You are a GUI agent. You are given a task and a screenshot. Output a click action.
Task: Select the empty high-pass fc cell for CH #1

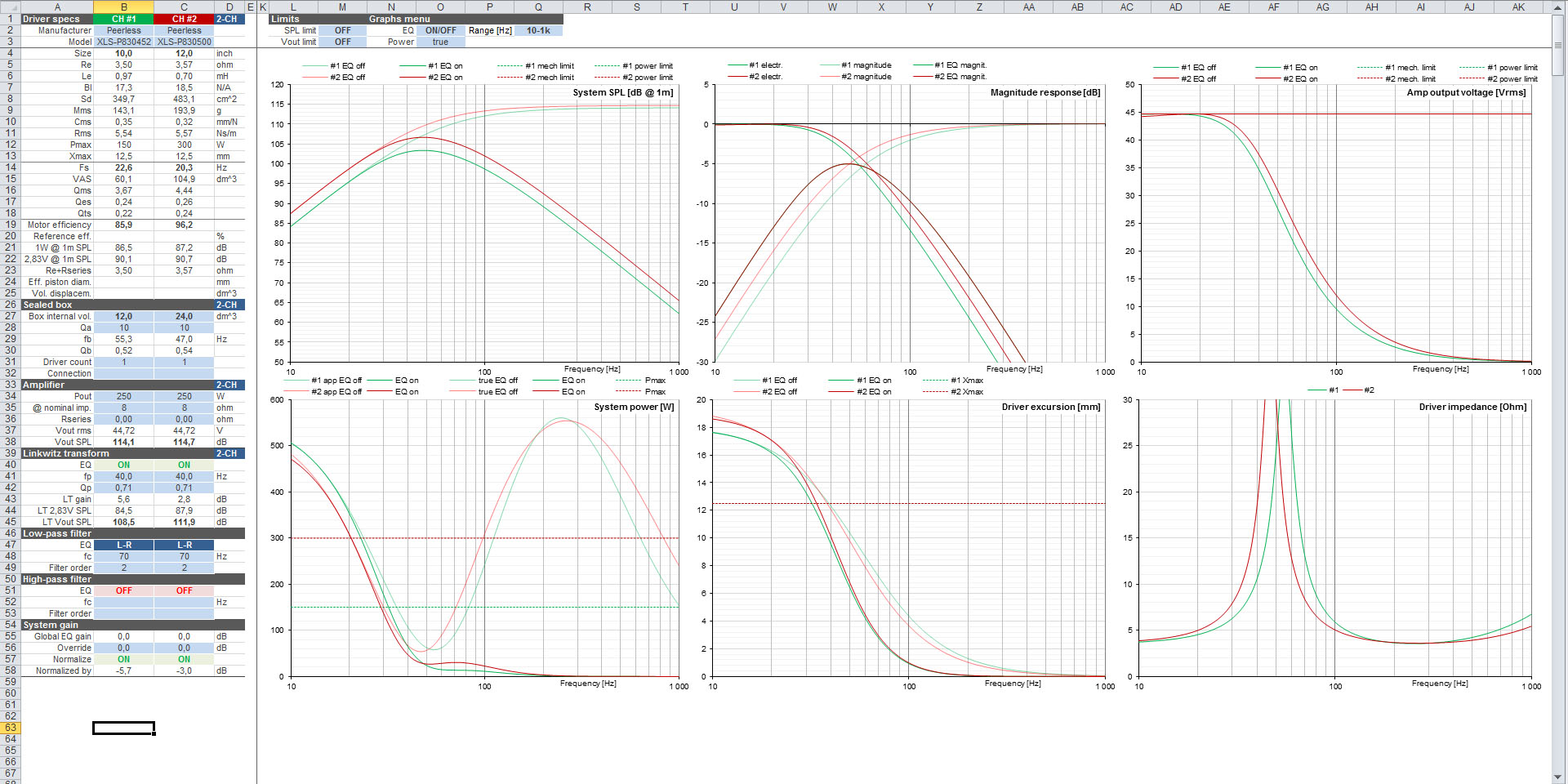tap(123, 602)
